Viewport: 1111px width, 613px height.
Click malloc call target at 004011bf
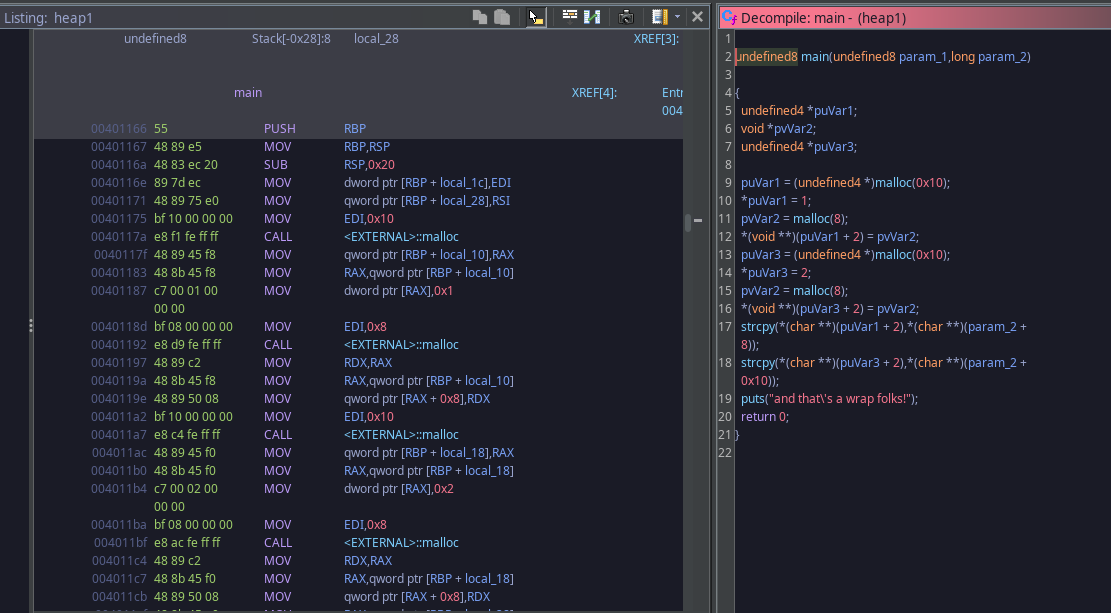click(x=401, y=543)
